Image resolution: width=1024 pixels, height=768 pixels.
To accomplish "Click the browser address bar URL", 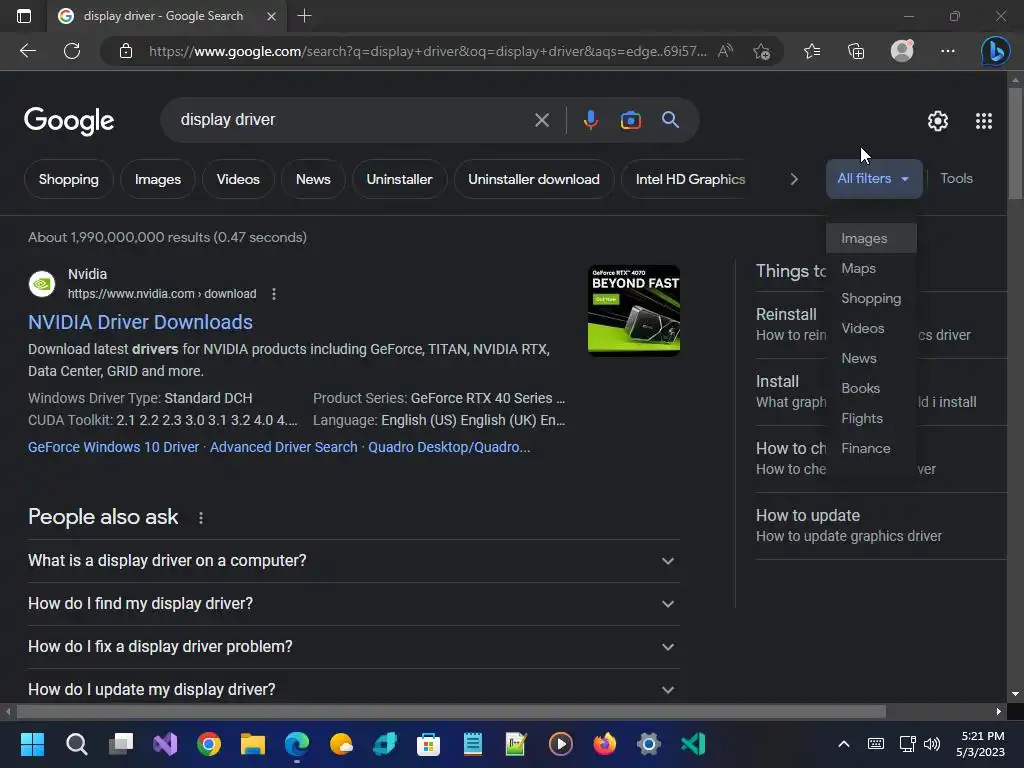I will pyautogui.click(x=427, y=51).
